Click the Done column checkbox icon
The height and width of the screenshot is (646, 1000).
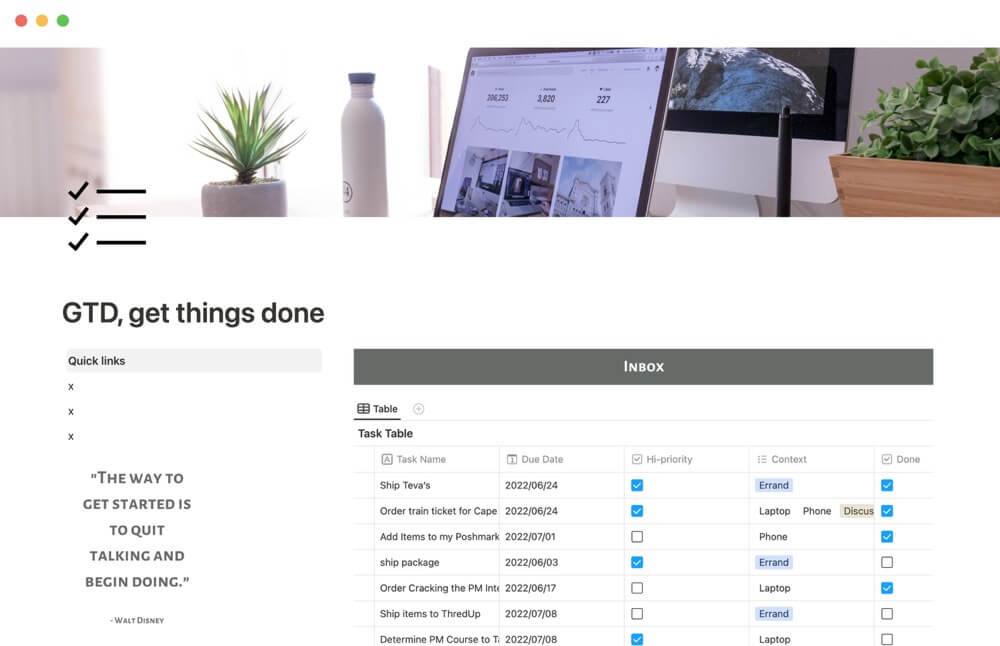(x=886, y=460)
